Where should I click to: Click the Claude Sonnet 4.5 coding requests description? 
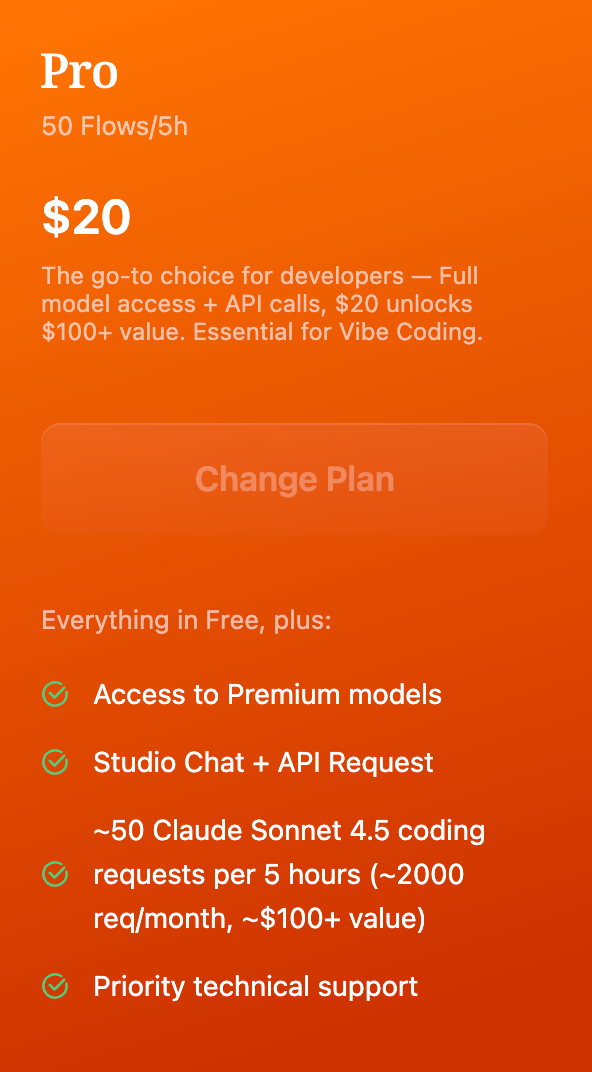point(289,874)
